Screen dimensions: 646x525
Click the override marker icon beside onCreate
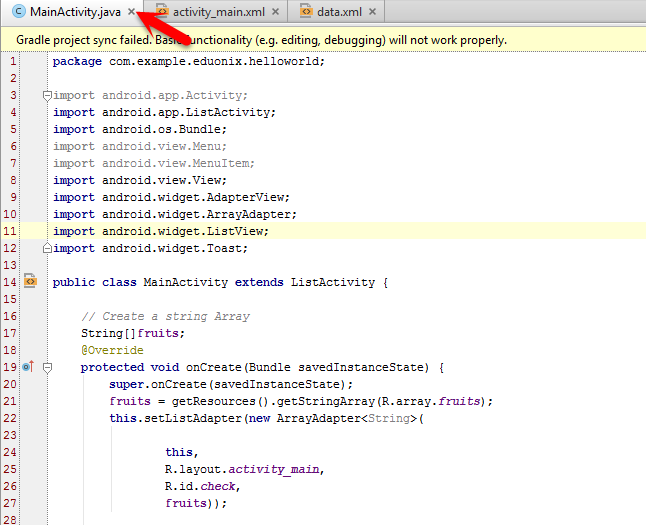point(28,366)
